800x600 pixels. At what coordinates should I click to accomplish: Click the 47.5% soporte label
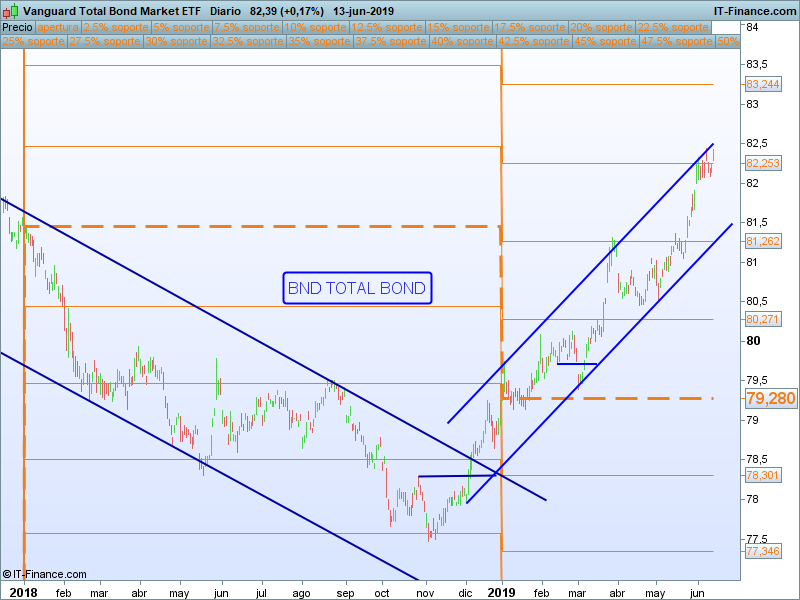[676, 41]
